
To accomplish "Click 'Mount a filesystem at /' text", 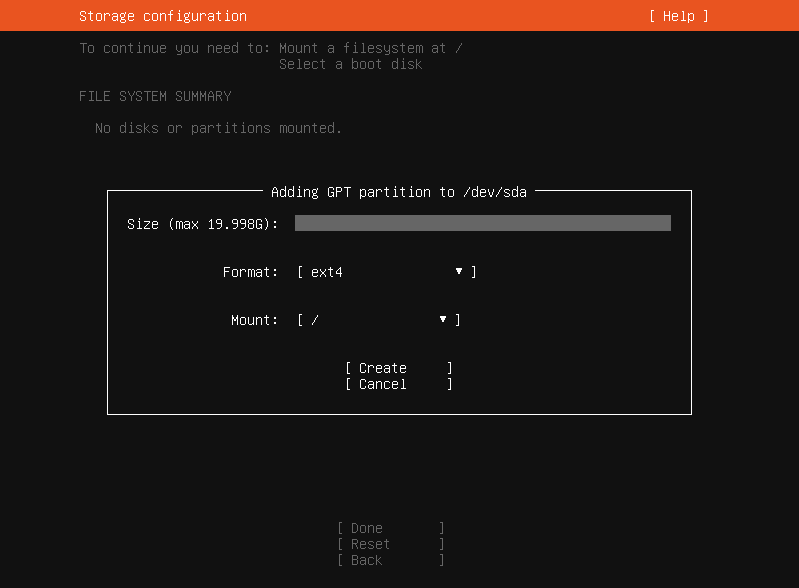I will pos(370,48).
